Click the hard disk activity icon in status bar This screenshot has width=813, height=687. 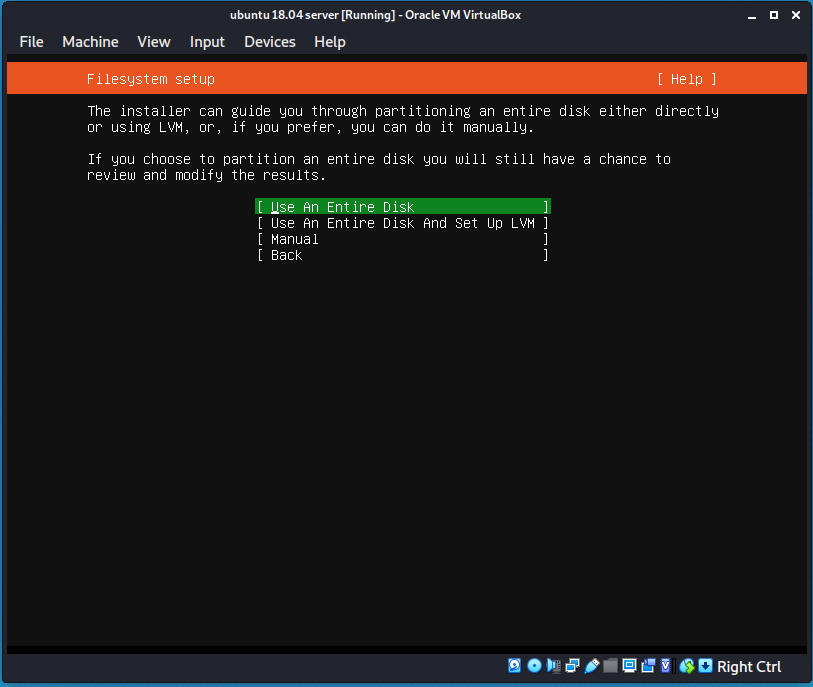513,666
